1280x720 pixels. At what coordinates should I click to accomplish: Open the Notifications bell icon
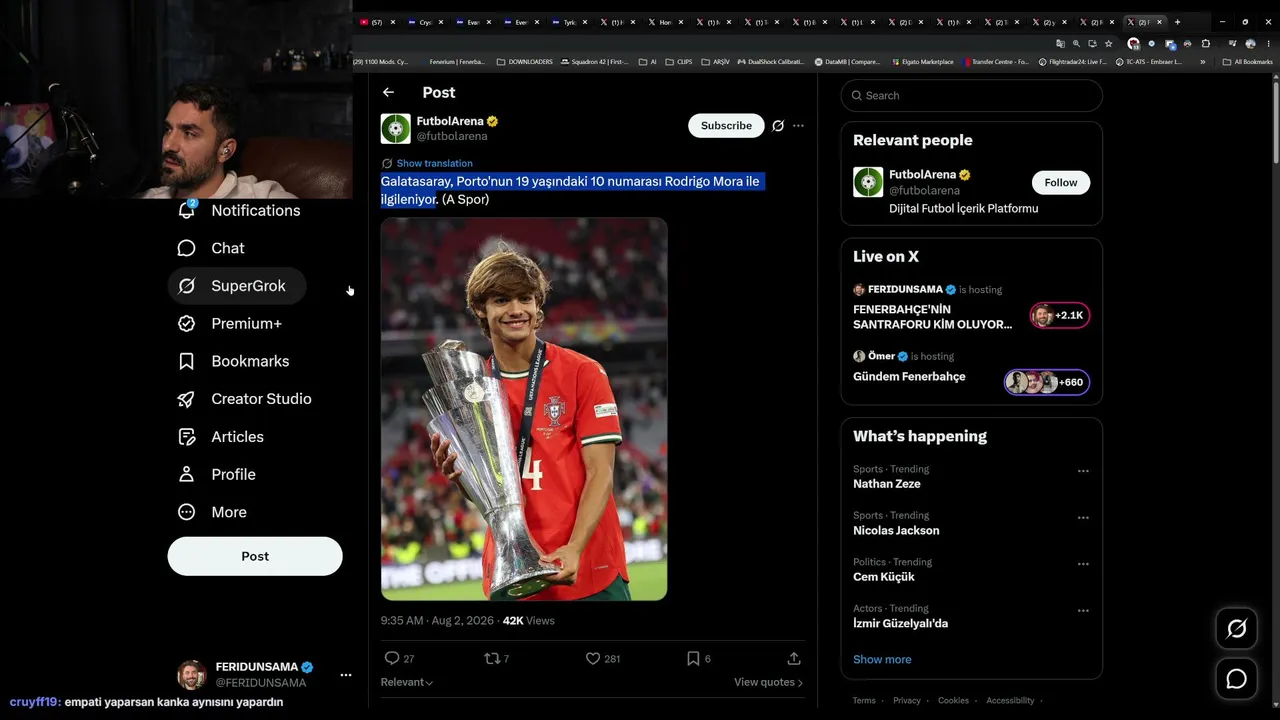point(186,210)
